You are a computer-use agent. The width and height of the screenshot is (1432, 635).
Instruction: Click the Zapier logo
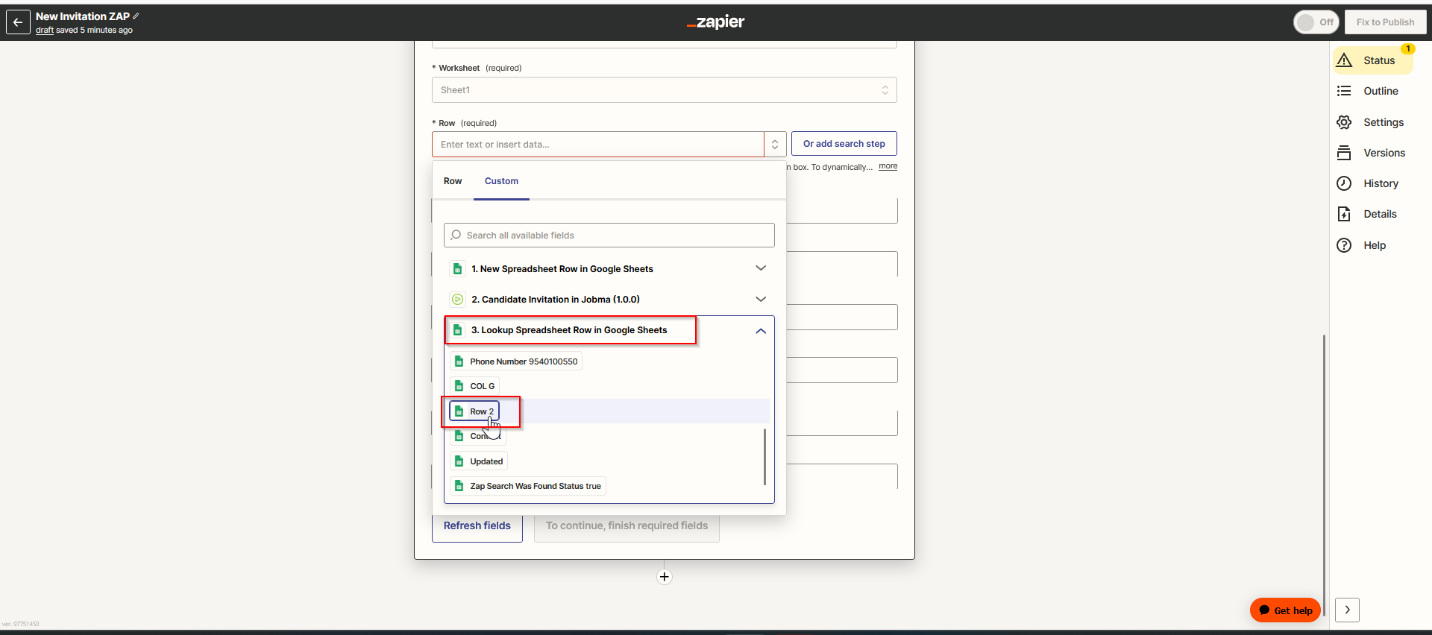716,22
